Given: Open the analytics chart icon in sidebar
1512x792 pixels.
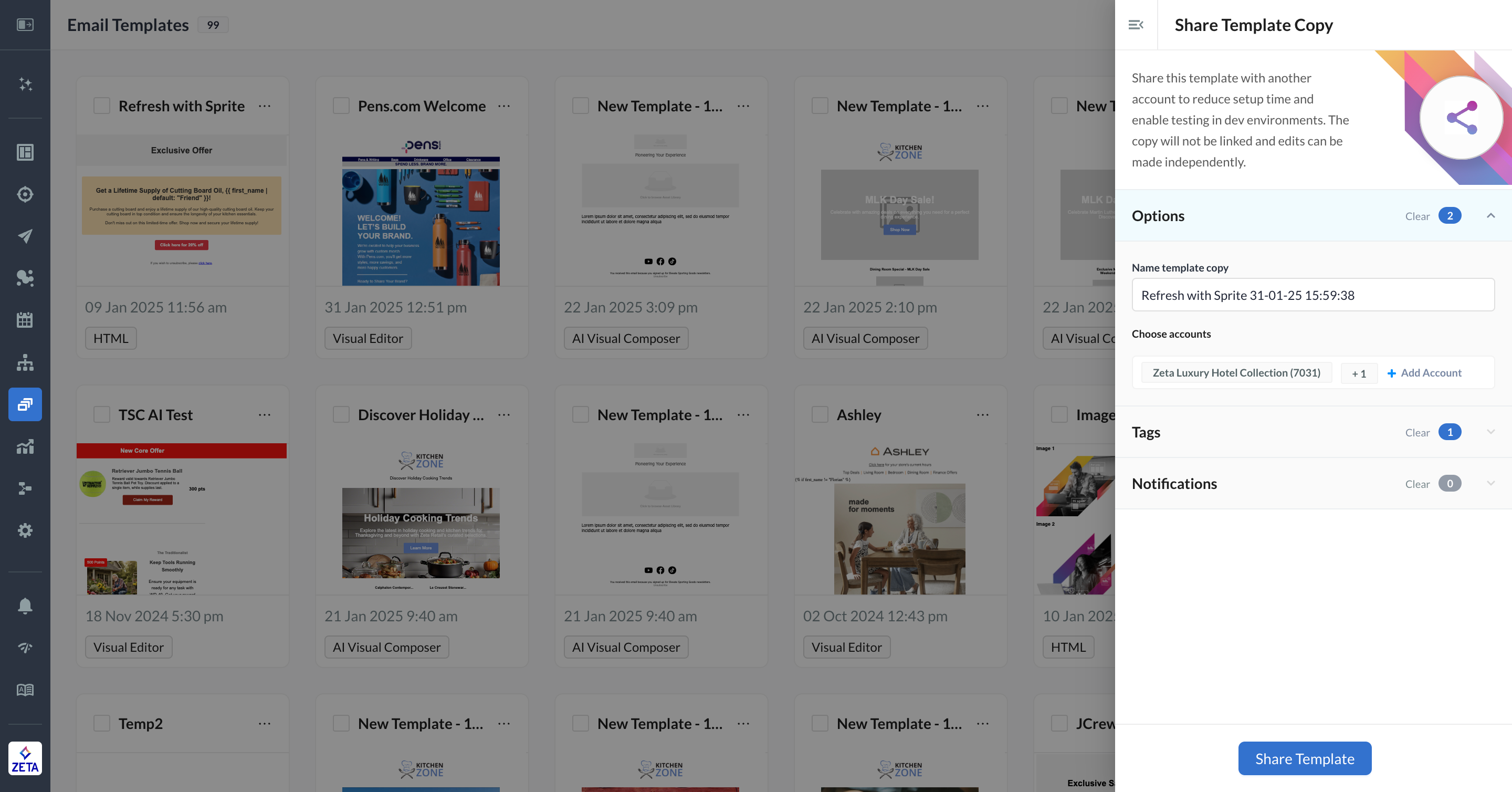Looking at the screenshot, I should coord(25,446).
